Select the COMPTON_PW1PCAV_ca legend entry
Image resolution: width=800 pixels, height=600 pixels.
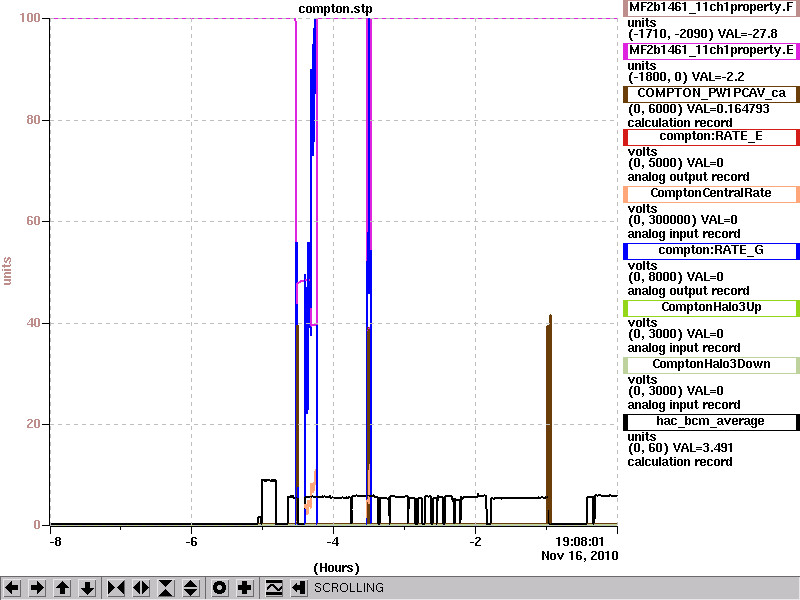pos(711,93)
